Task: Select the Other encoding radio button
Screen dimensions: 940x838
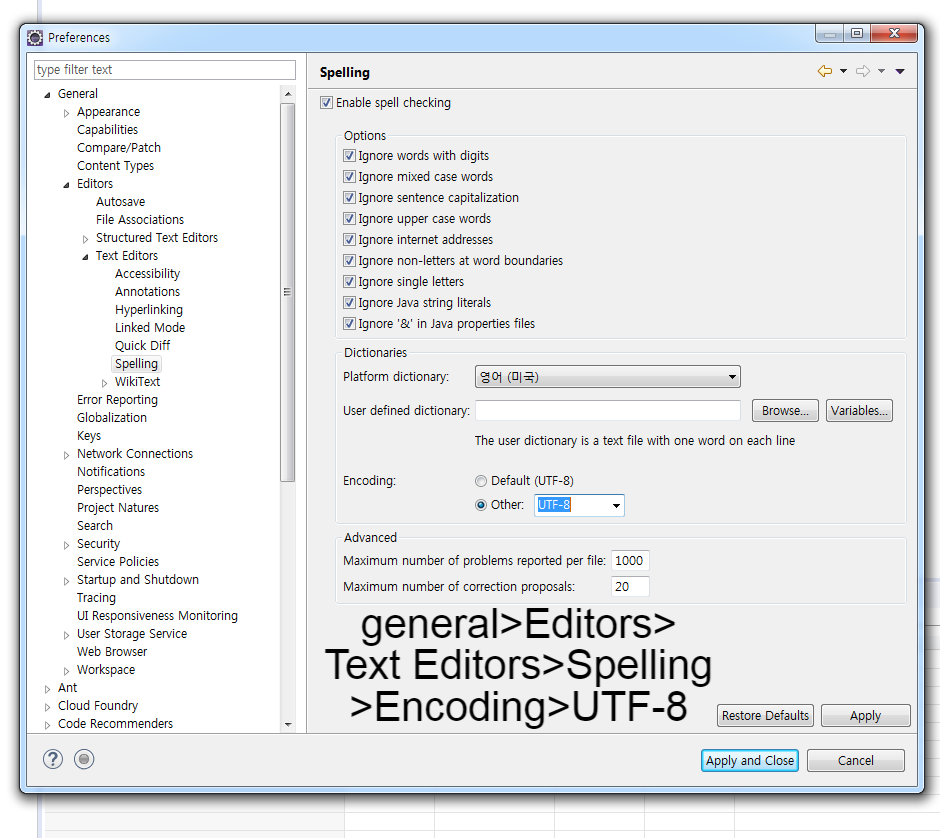Action: 481,505
